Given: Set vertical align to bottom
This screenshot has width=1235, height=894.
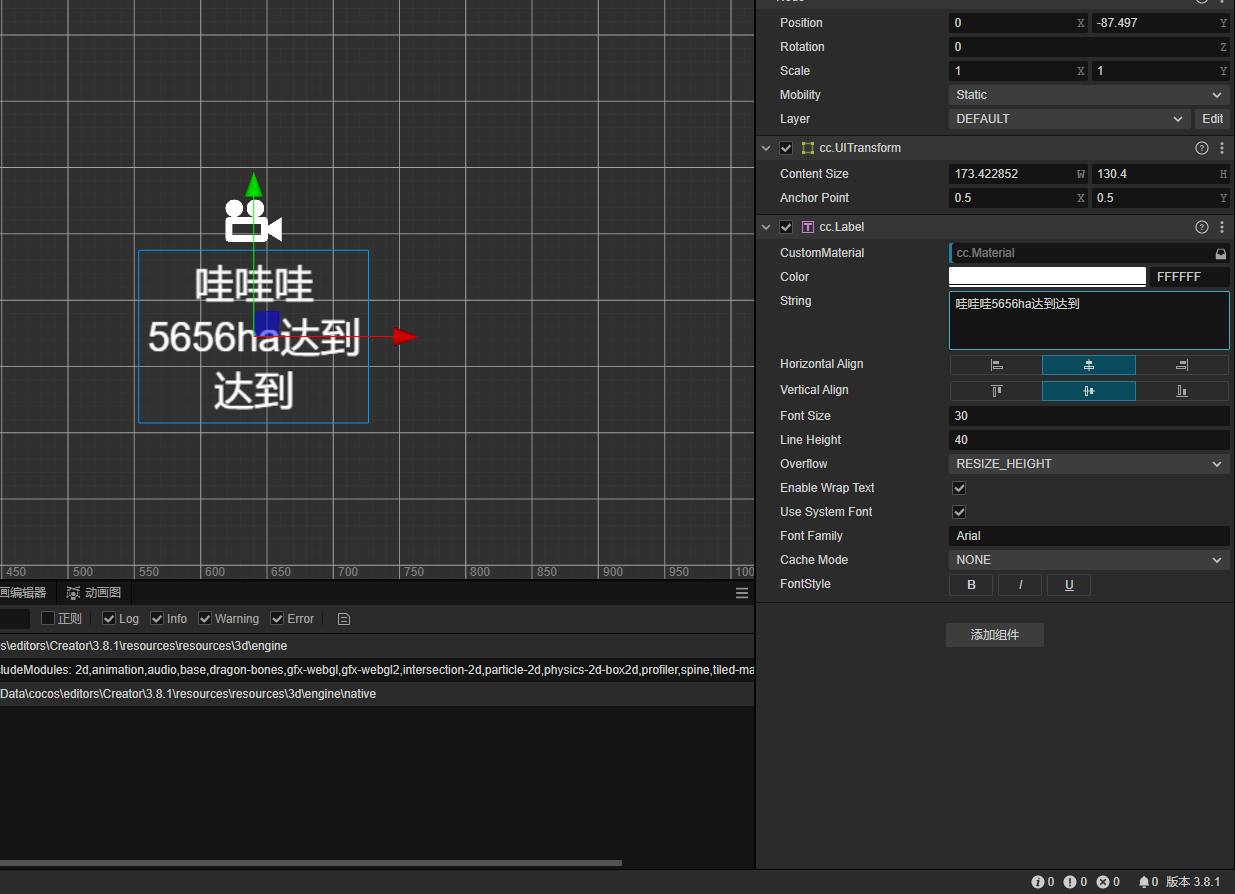Looking at the screenshot, I should (1182, 391).
